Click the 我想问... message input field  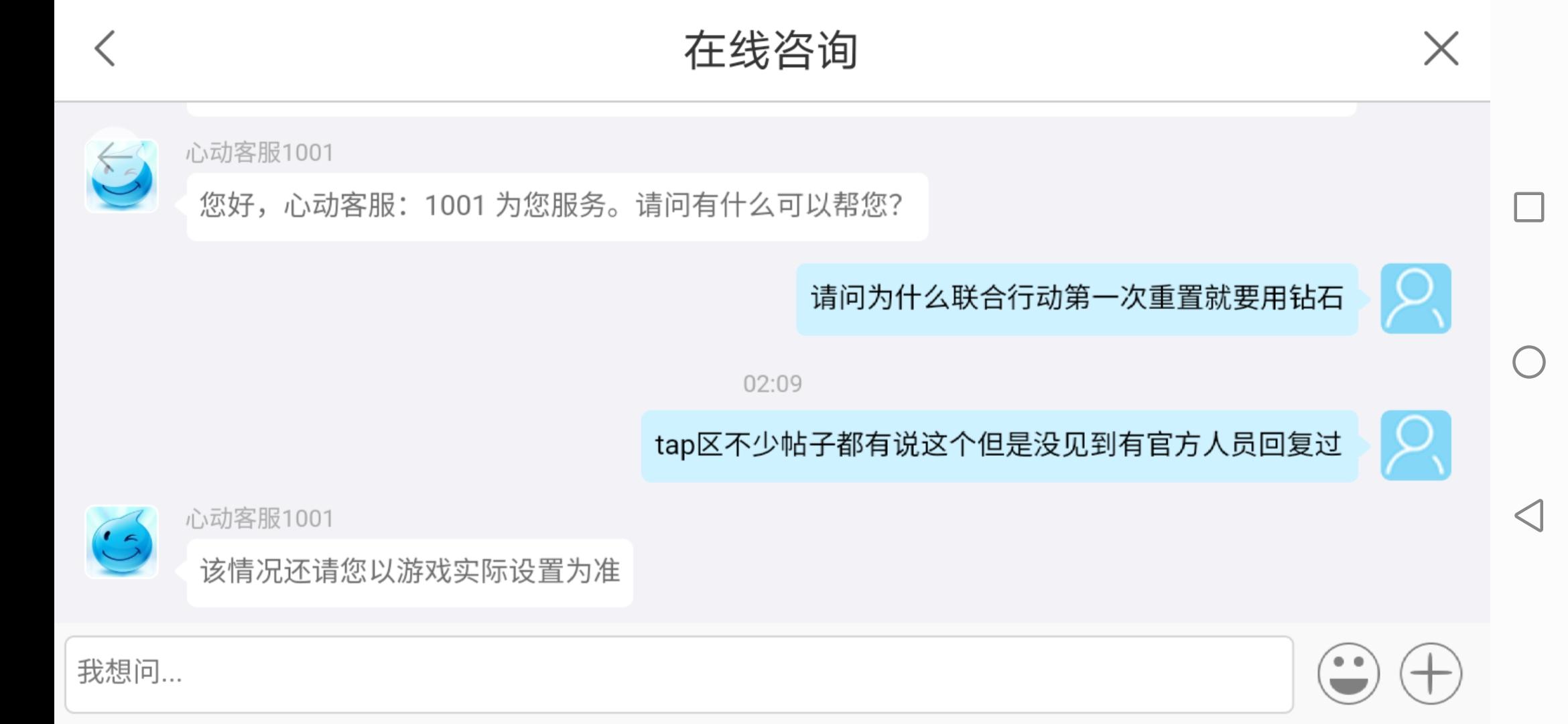(679, 674)
